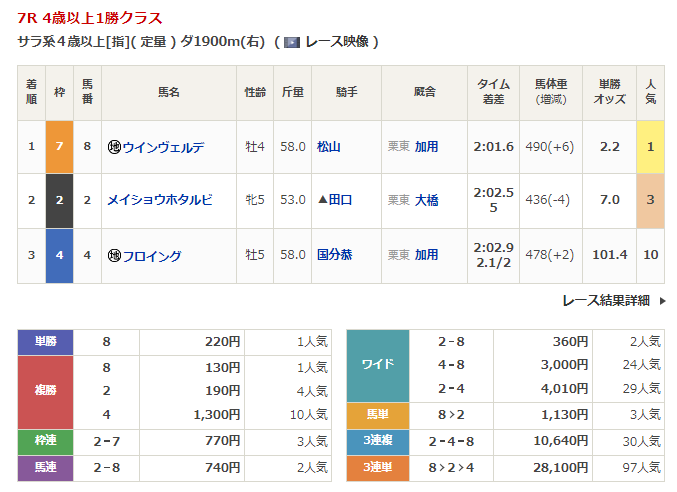Open horse page for メイショウホタルビ
The width and height of the screenshot is (677, 492).
pyautogui.click(x=159, y=200)
